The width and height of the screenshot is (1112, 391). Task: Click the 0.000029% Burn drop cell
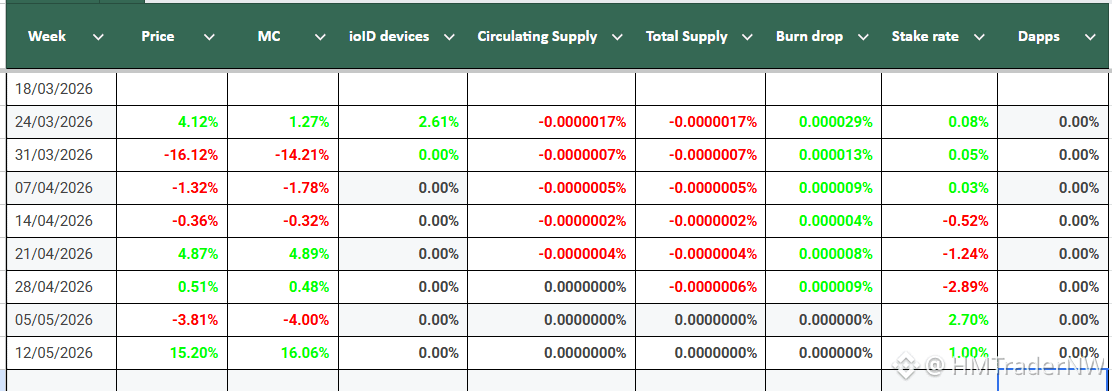pos(823,122)
